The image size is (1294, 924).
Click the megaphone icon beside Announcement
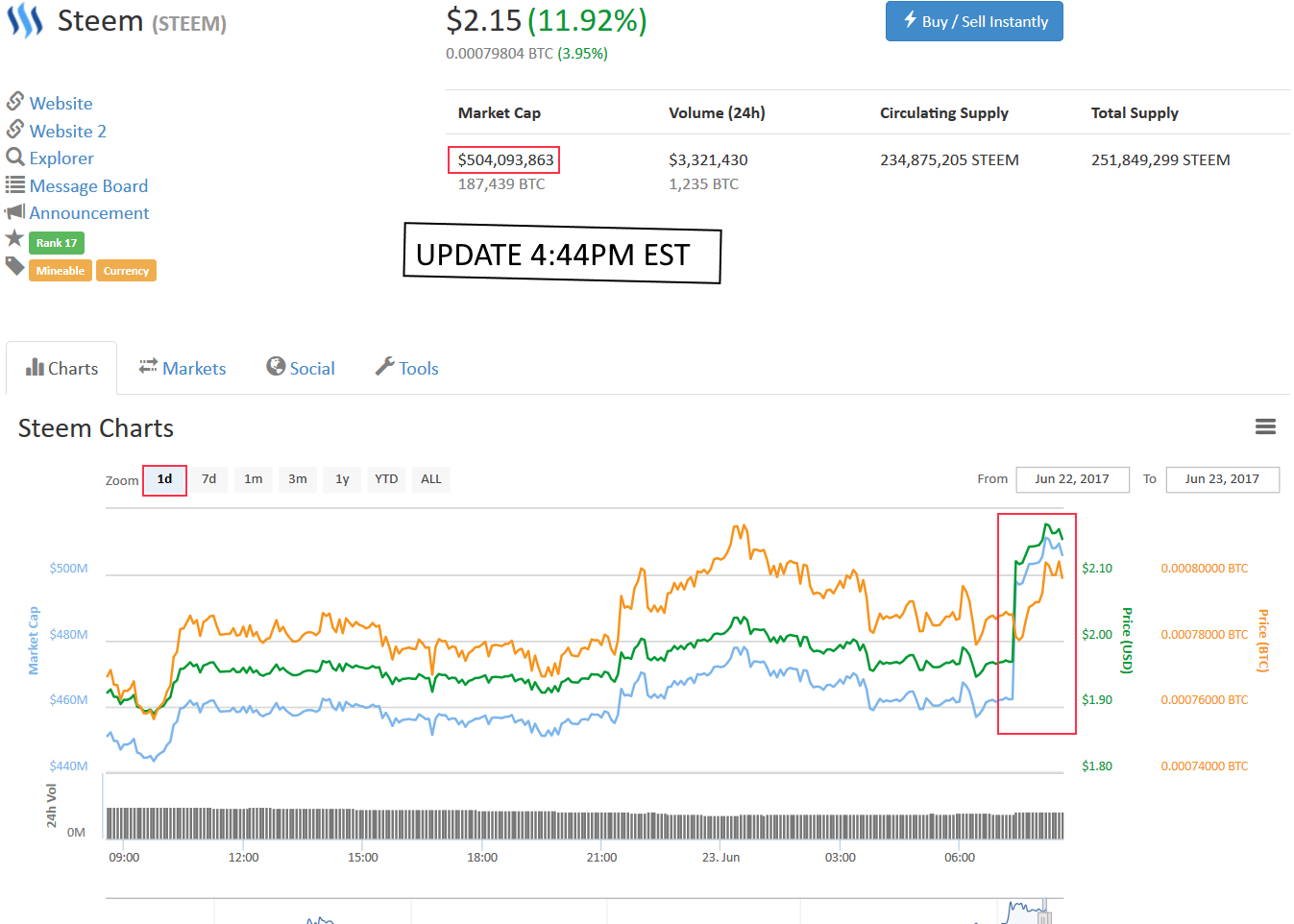pyautogui.click(x=14, y=211)
